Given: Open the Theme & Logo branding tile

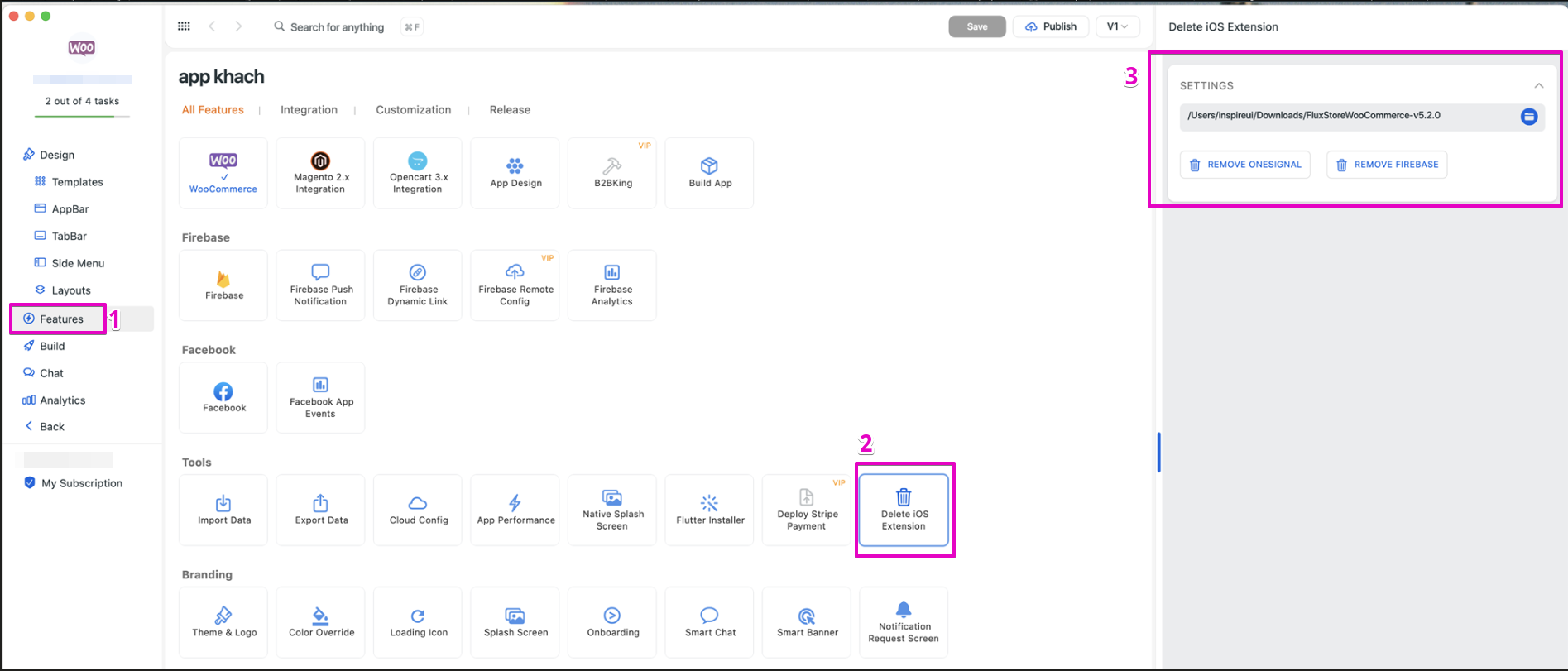Looking at the screenshot, I should tap(223, 622).
